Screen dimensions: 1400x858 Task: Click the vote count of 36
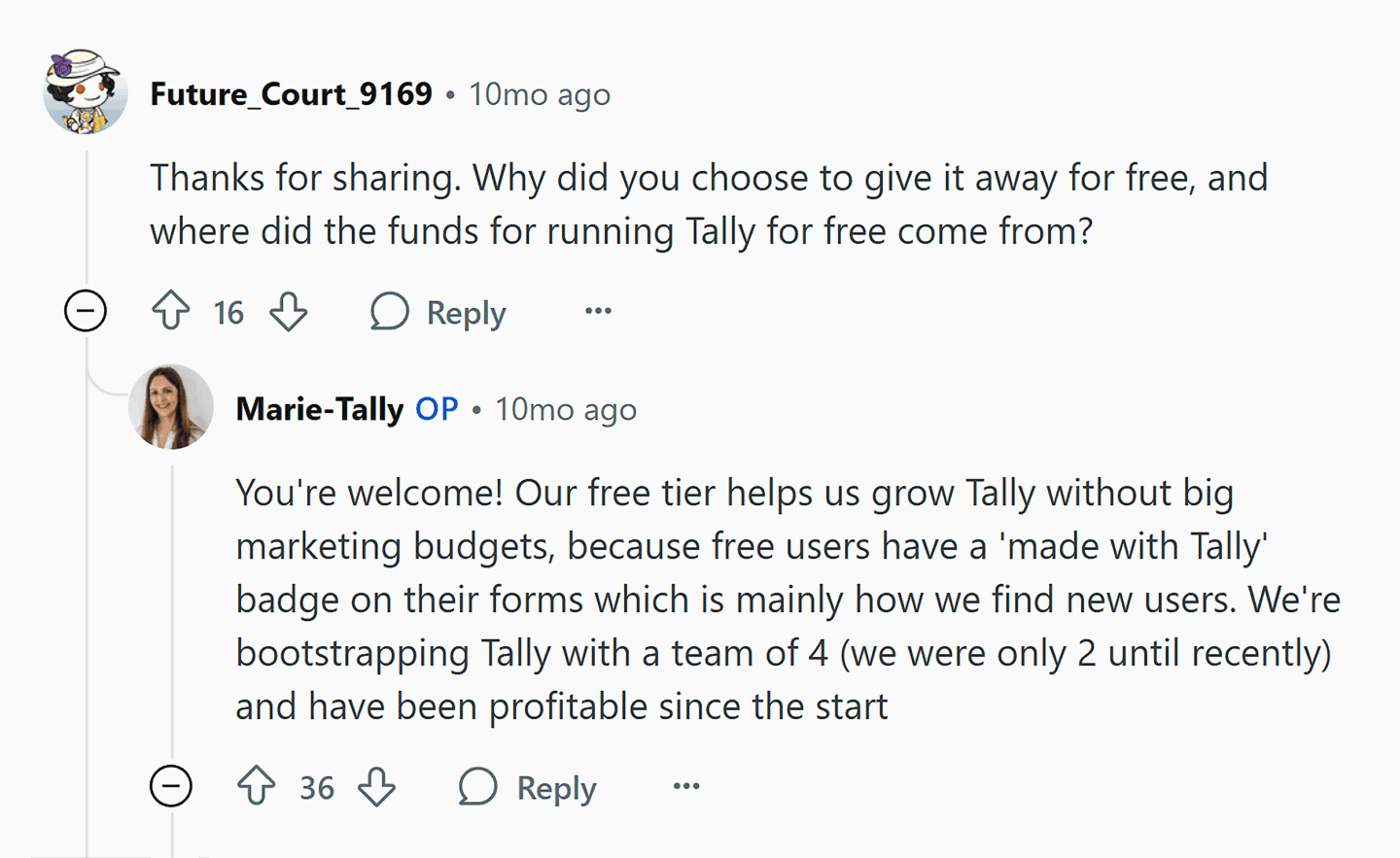click(317, 787)
